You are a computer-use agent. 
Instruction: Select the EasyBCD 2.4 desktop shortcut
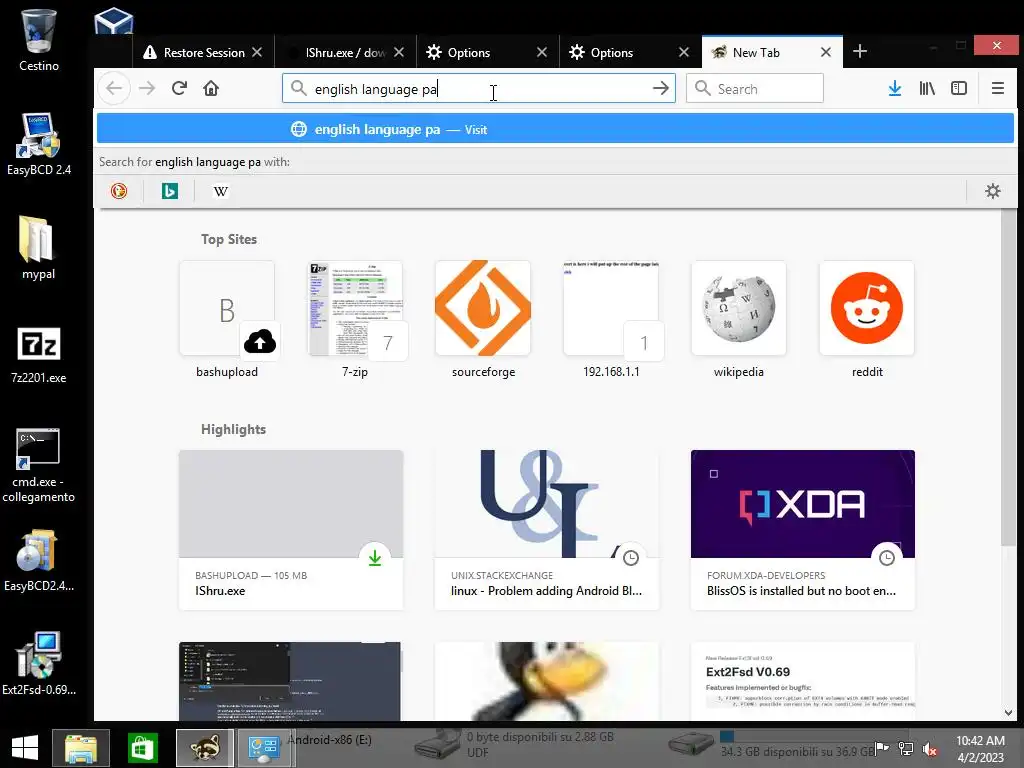pyautogui.click(x=39, y=144)
